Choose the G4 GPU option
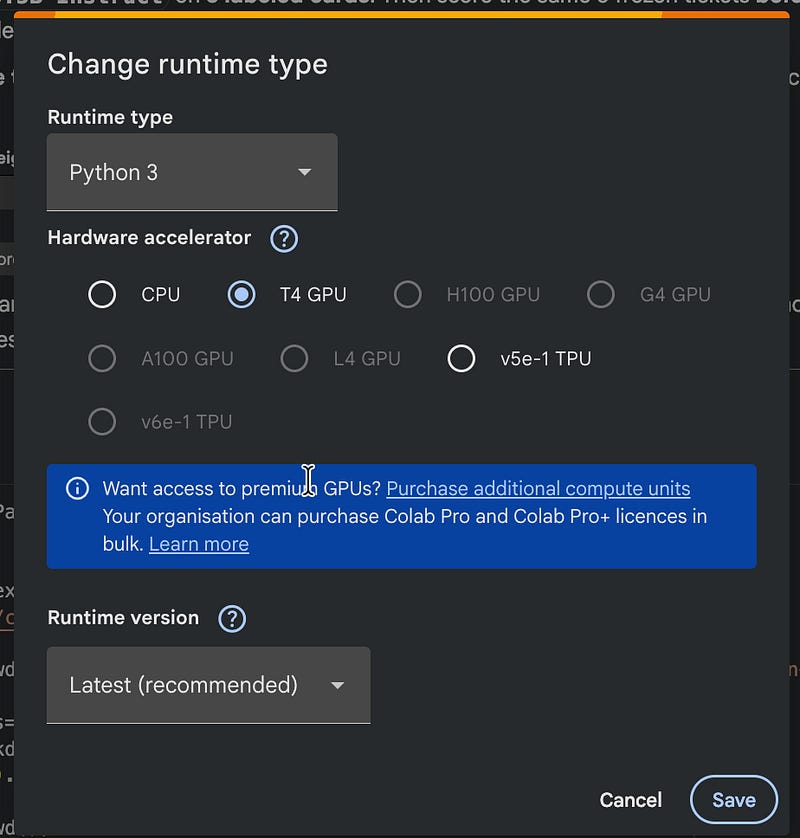 601,294
